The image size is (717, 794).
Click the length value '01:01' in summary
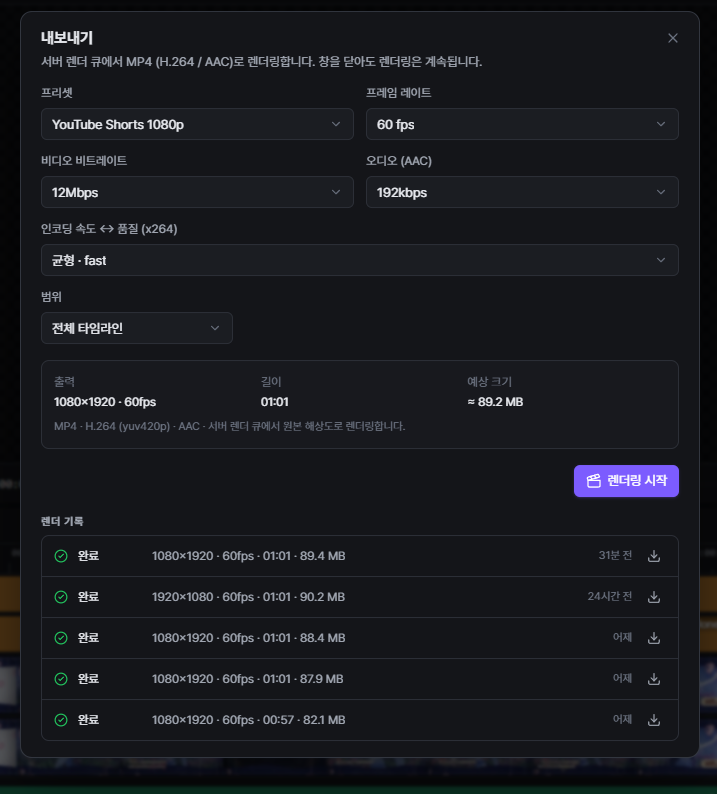pos(274,402)
